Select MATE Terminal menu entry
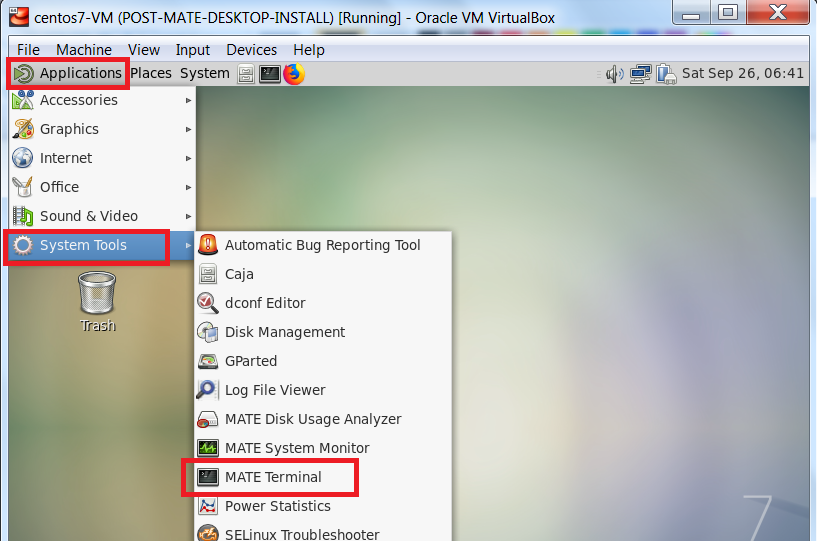Image resolution: width=817 pixels, height=541 pixels. tap(273, 477)
